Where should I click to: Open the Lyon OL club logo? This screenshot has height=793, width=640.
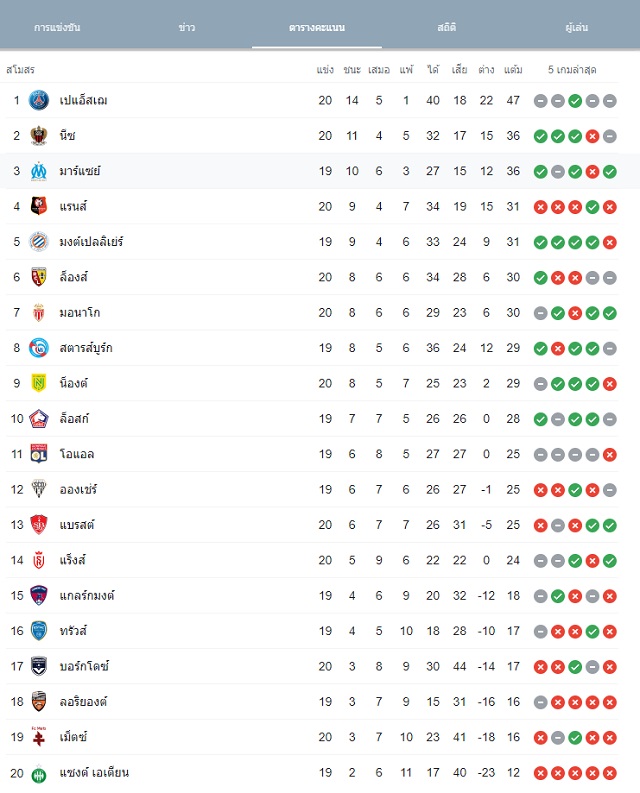coord(39,454)
